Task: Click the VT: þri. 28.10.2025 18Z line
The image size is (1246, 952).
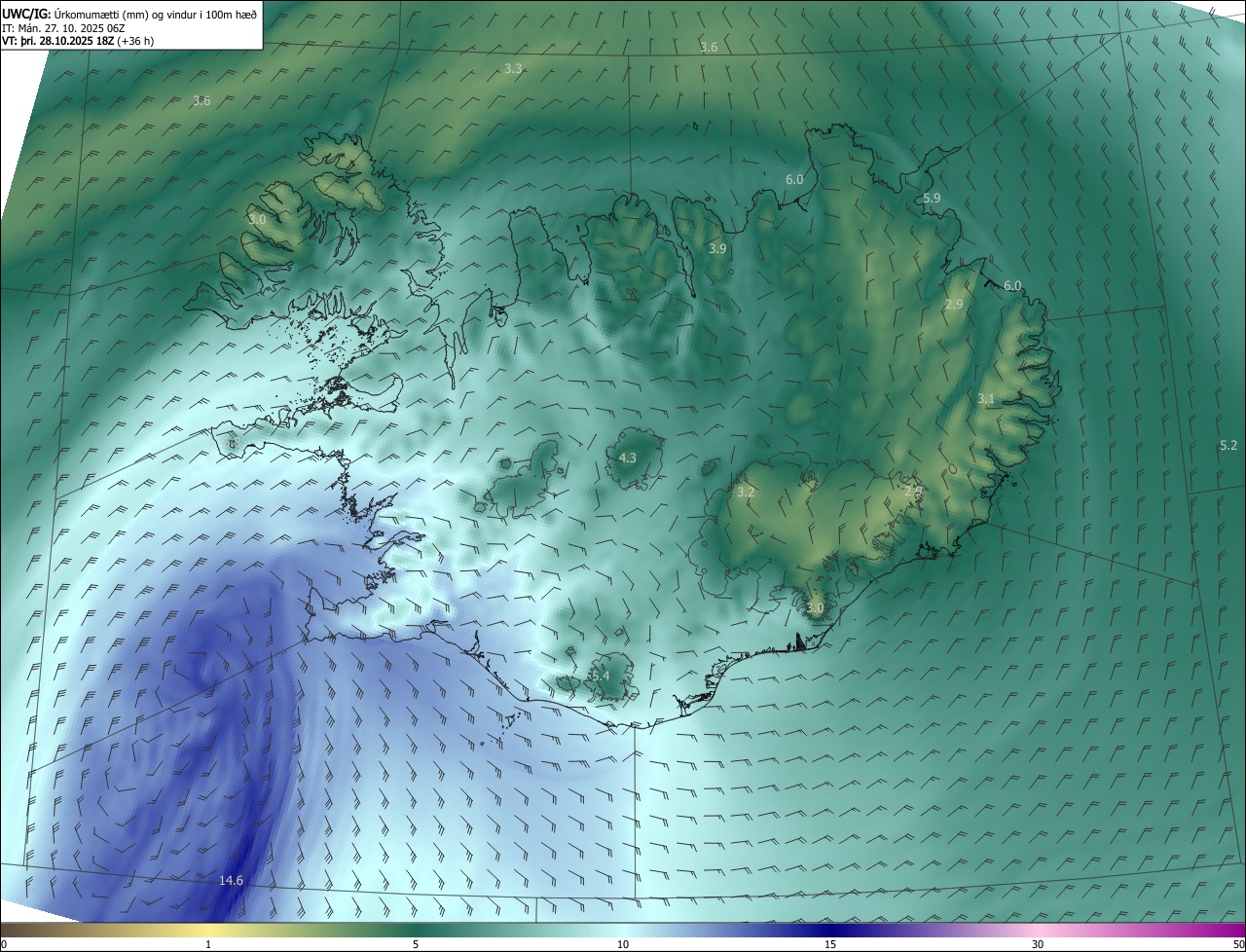Action: [x=77, y=41]
